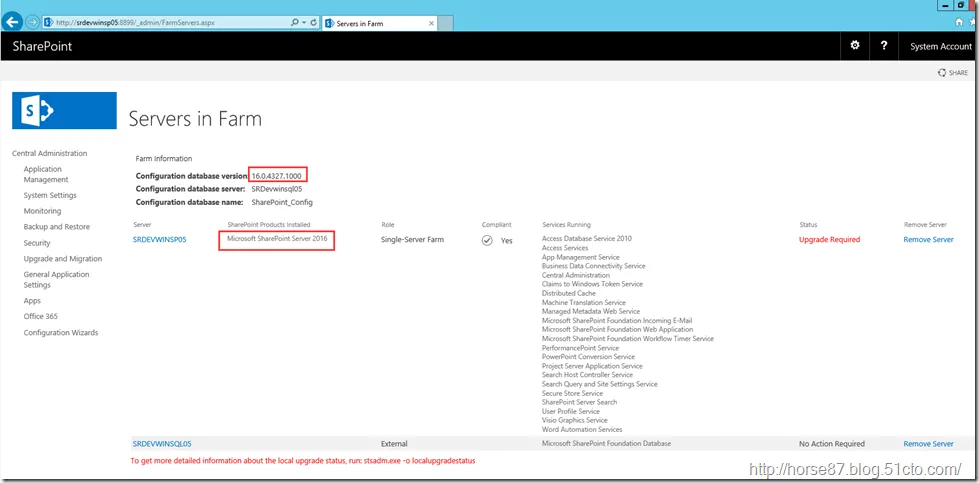The height and width of the screenshot is (483, 979).
Task: Open Central Administration in left navigation
Action: (50, 154)
